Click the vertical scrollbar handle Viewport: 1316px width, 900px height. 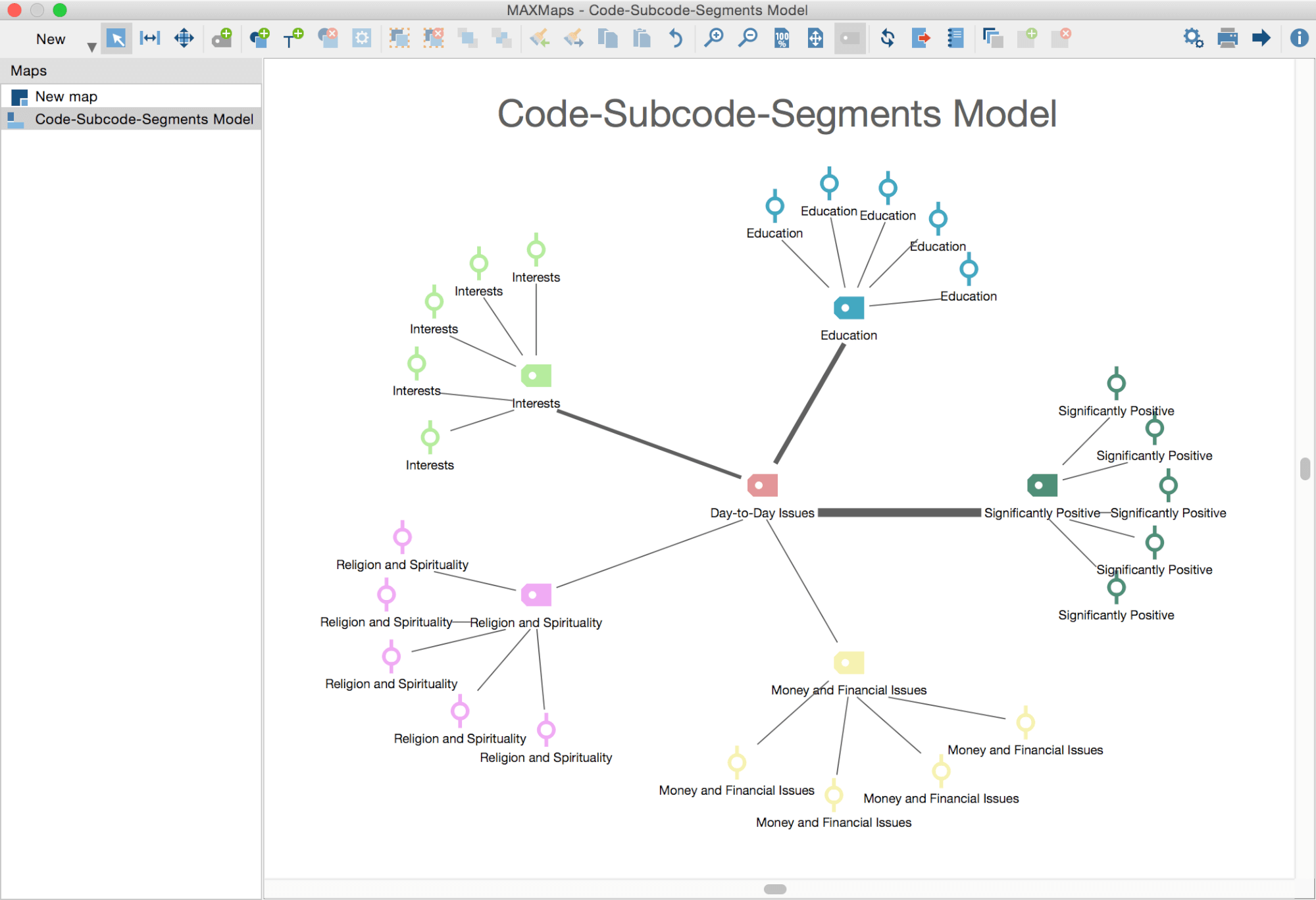tap(1305, 469)
